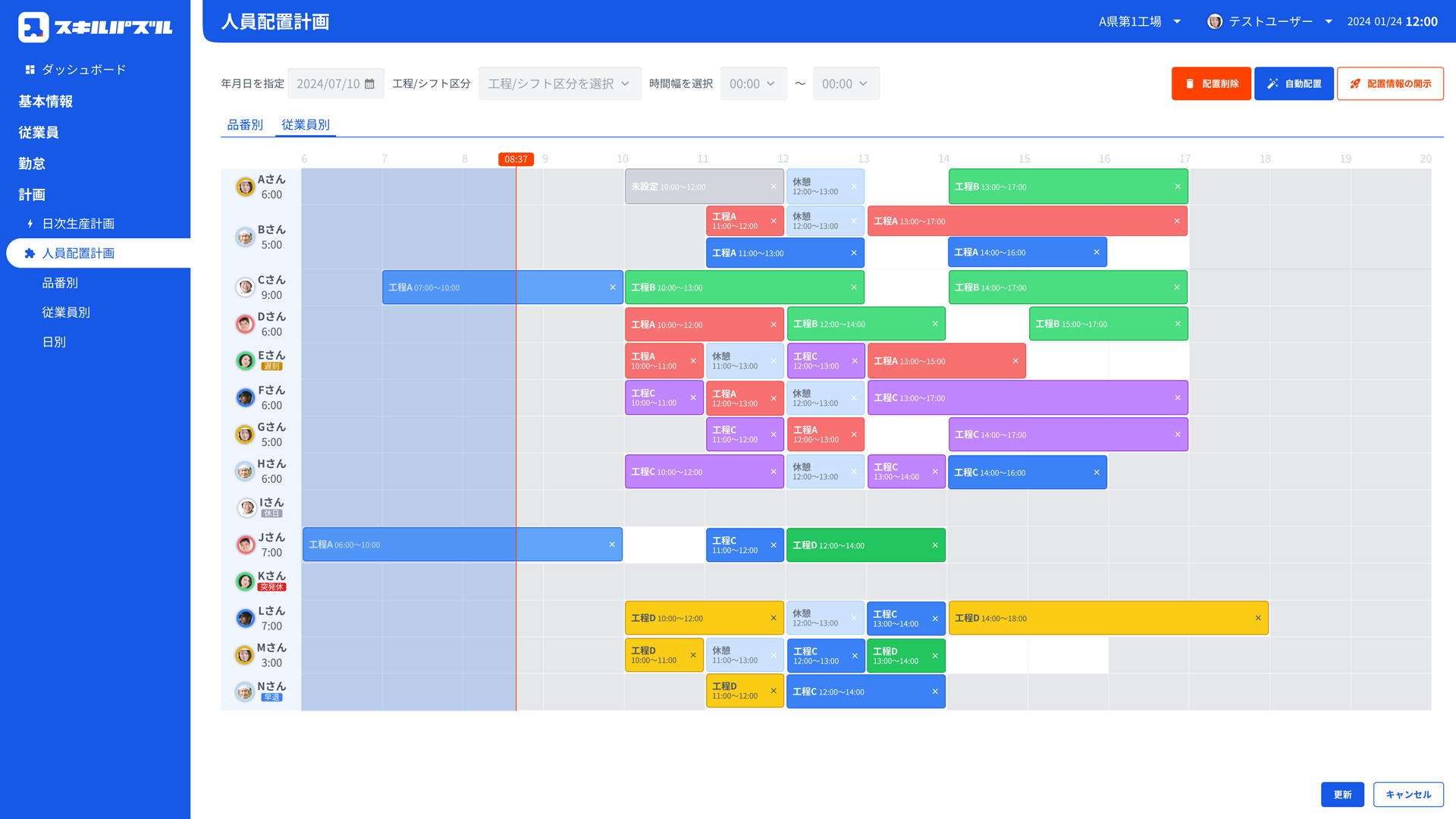Open 日次生産計画 in the sidebar

click(x=78, y=224)
